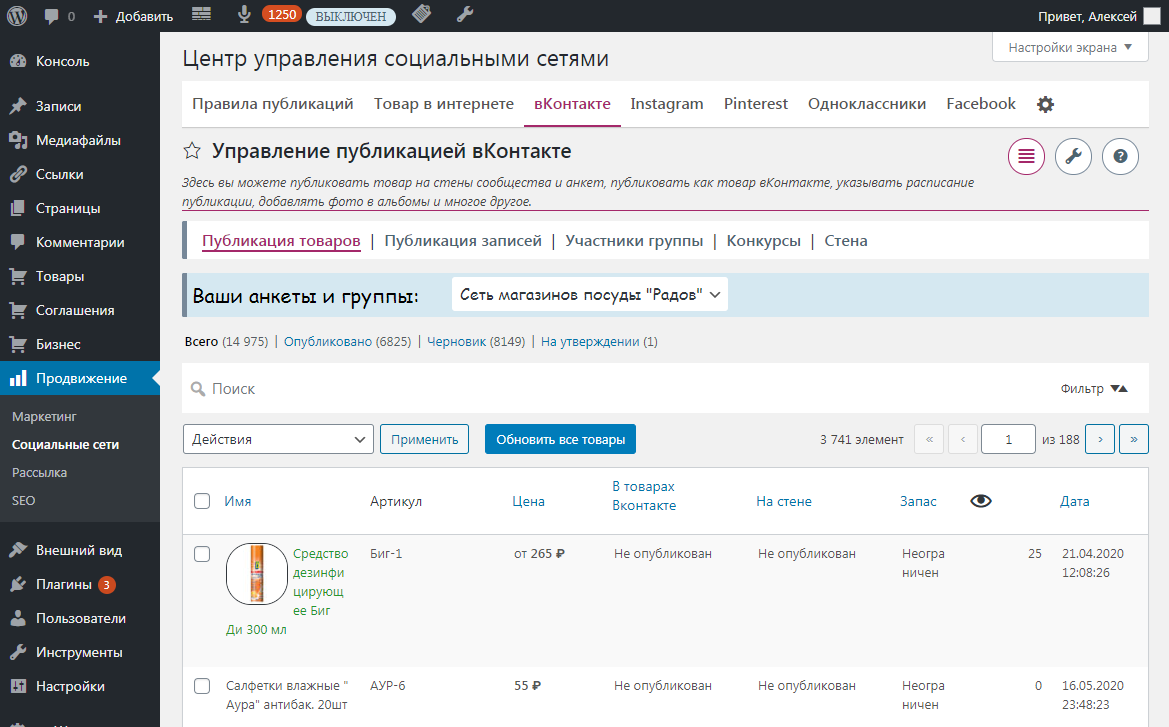Viewport: 1169px width, 727px height.
Task: Sort by Дата column header
Action: tap(1074, 501)
